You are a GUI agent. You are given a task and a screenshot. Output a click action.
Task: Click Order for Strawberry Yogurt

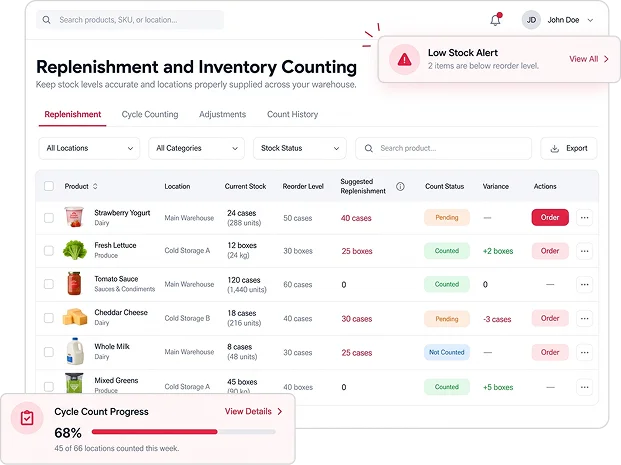(x=550, y=217)
